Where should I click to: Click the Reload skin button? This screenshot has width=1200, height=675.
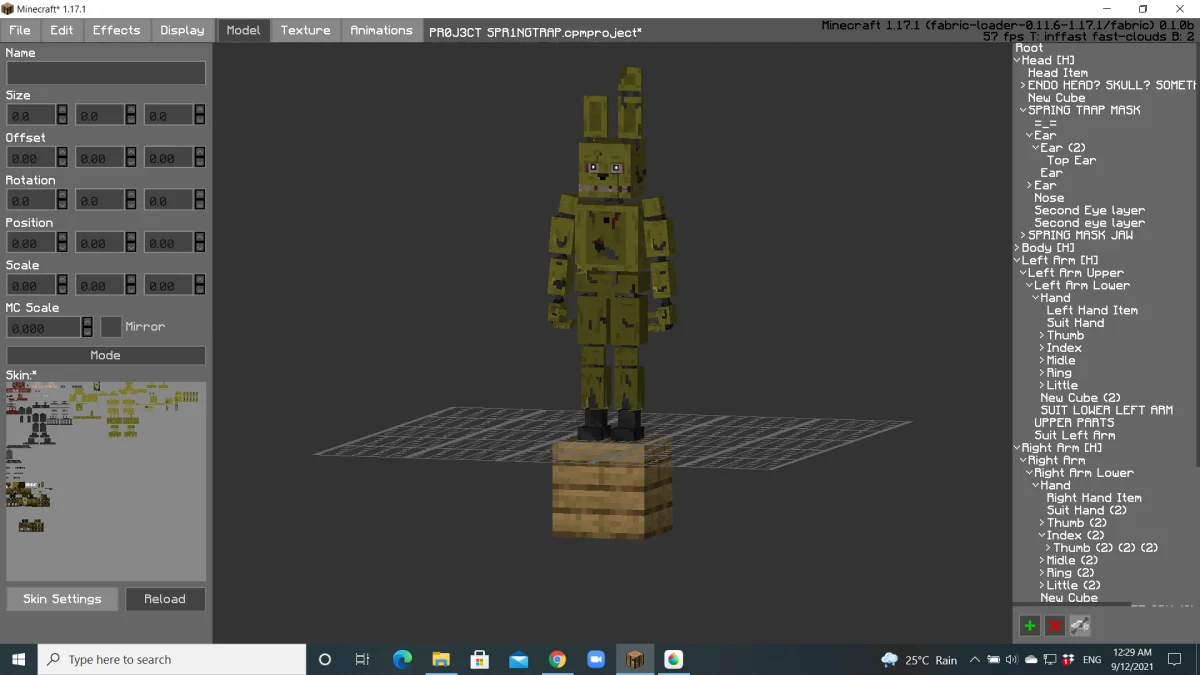click(x=165, y=599)
